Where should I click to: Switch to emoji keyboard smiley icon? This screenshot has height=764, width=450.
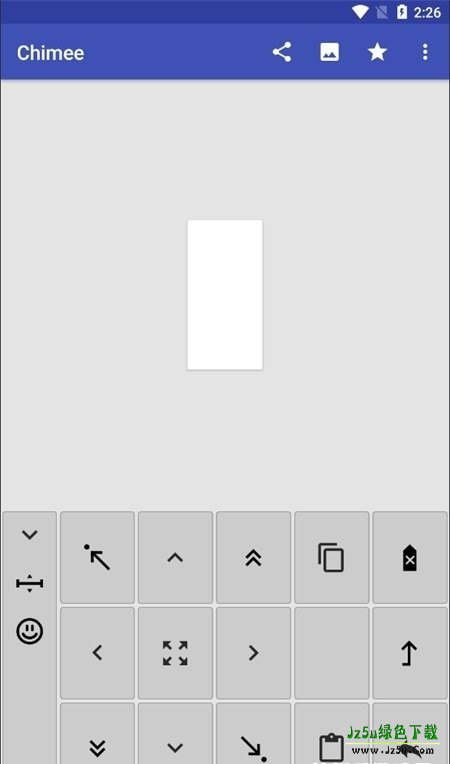point(30,631)
